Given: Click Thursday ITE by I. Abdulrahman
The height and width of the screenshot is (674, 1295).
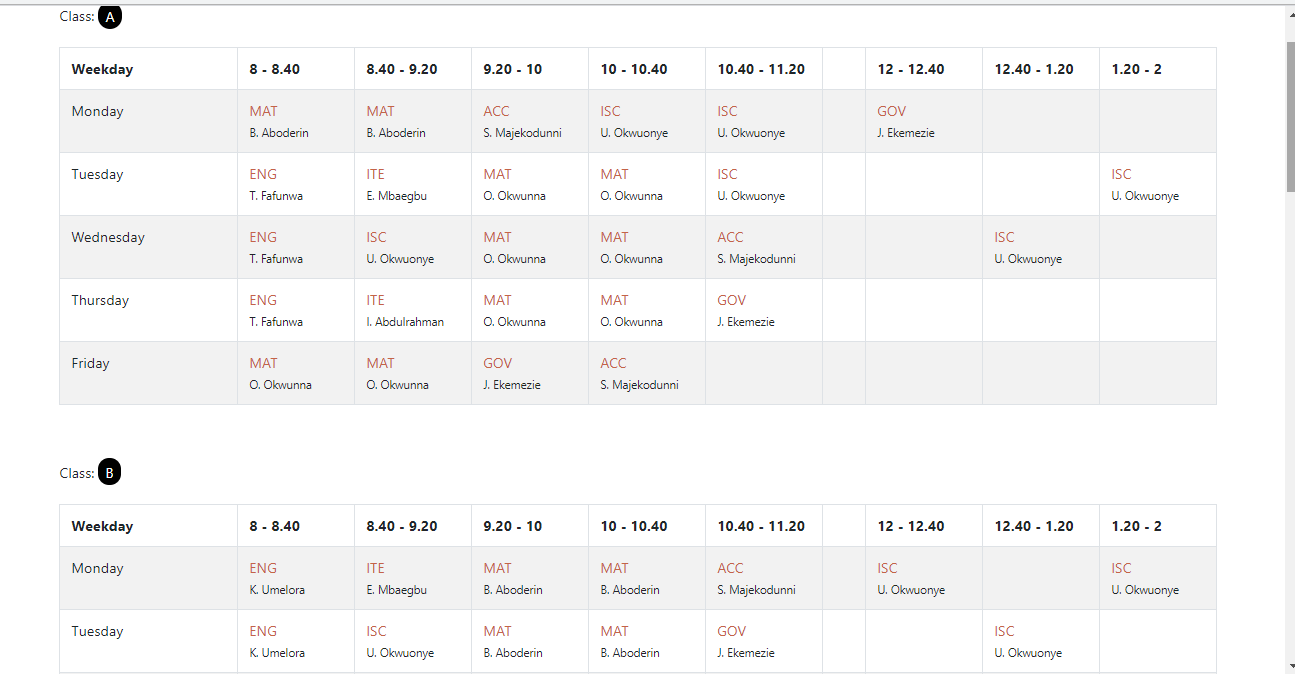Looking at the screenshot, I should 412,310.
